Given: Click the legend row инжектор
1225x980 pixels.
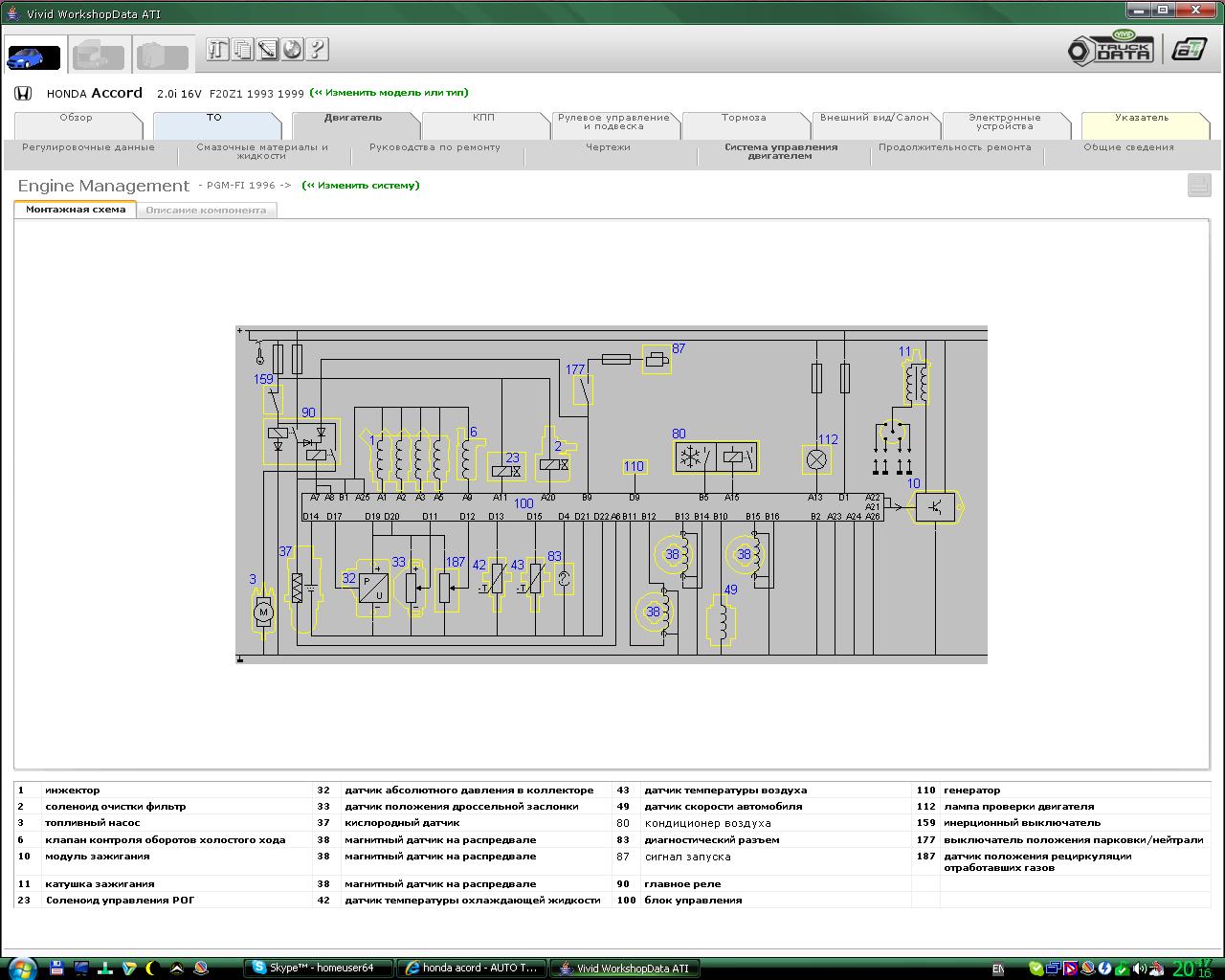Looking at the screenshot, I should (x=163, y=791).
